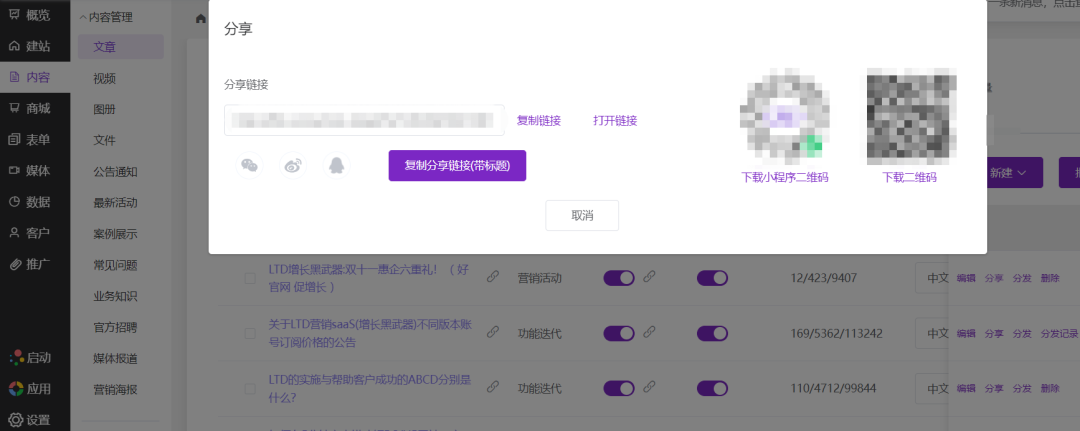Toggle first switch in the 订阅价格的公告 row
Viewport: 1080px width, 431px height.
619,333
